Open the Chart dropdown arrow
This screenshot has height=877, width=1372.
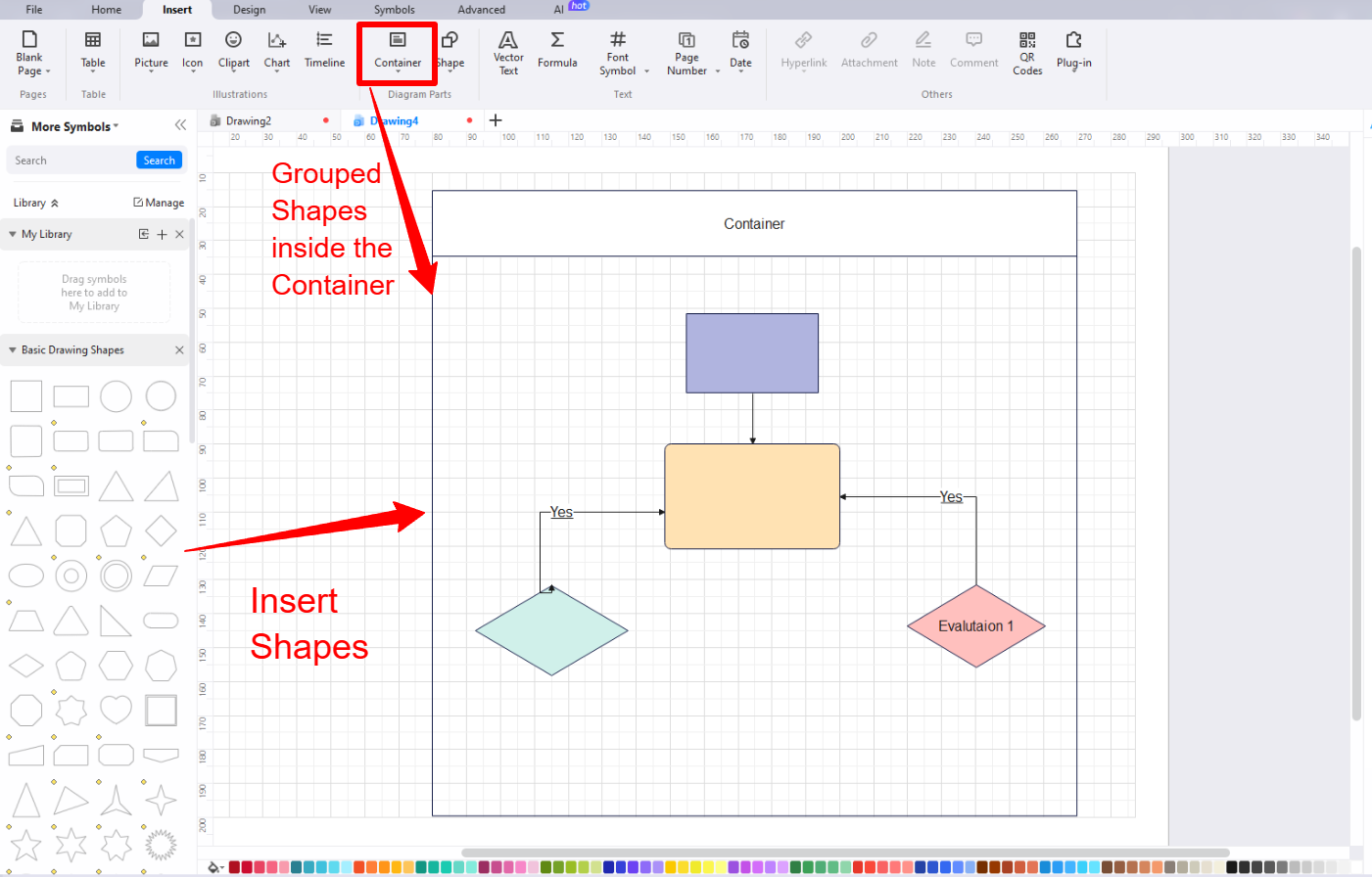tap(277, 72)
